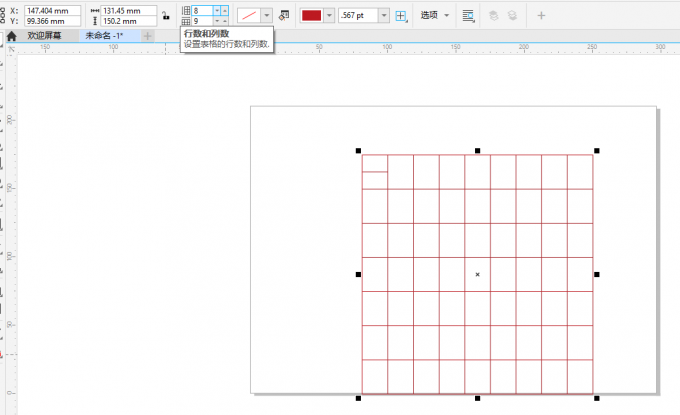The height and width of the screenshot is (415, 680).
Task: Click the Y position field 99.366 mm
Action: [x=52, y=21]
